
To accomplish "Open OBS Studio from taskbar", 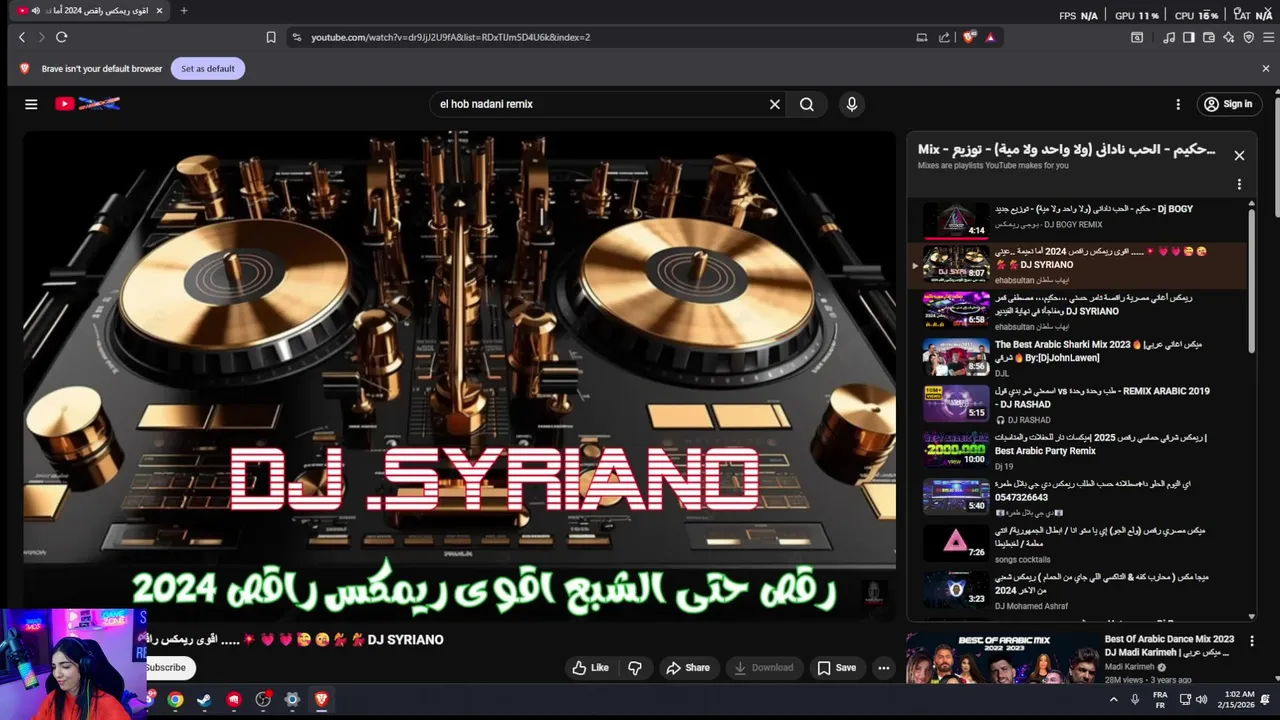I will 263,700.
